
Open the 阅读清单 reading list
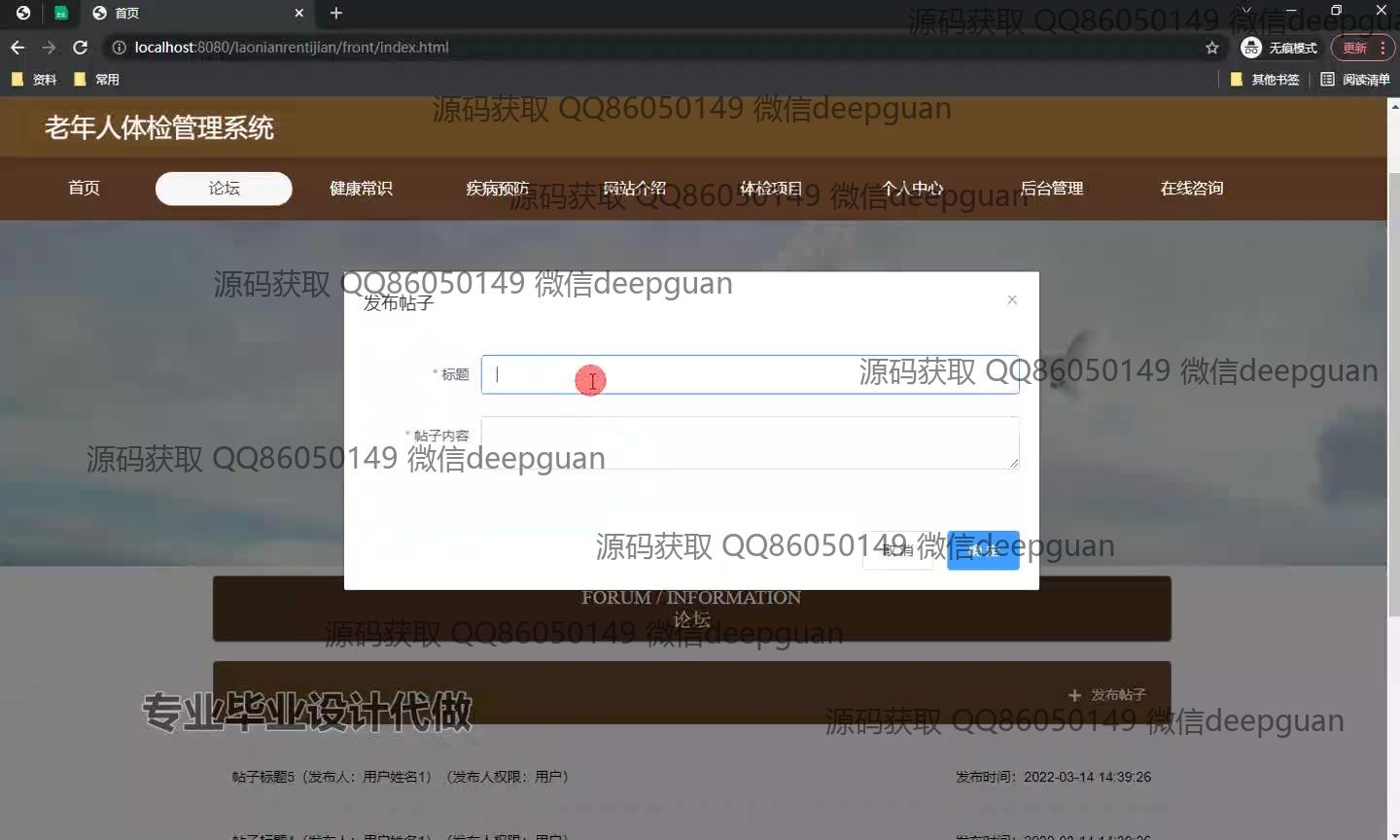coord(1355,80)
